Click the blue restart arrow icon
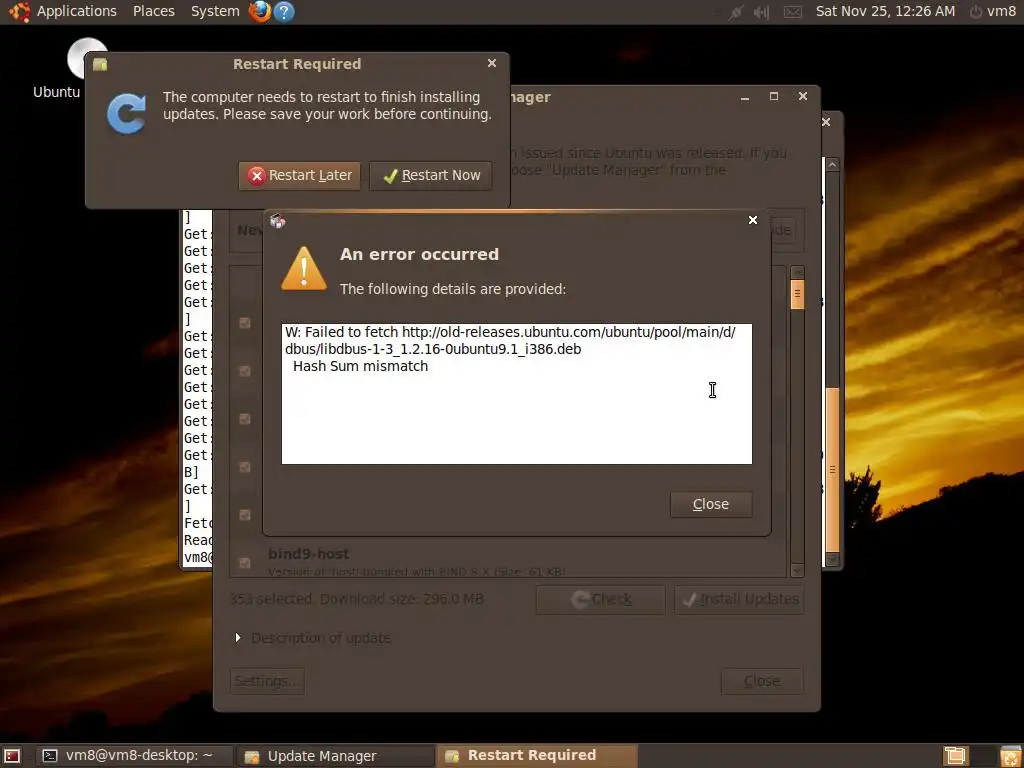This screenshot has width=1024, height=768. [127, 114]
